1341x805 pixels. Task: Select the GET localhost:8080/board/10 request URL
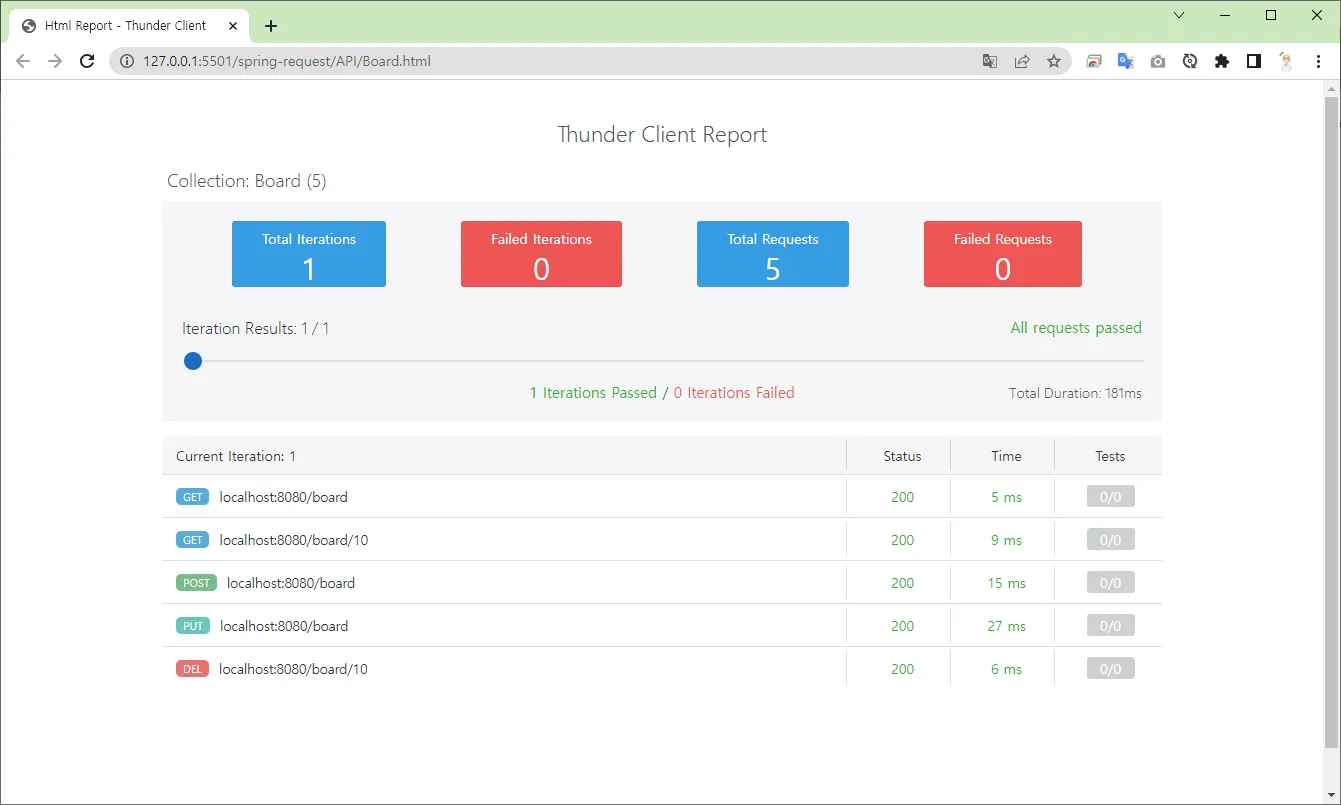pyautogui.click(x=294, y=540)
